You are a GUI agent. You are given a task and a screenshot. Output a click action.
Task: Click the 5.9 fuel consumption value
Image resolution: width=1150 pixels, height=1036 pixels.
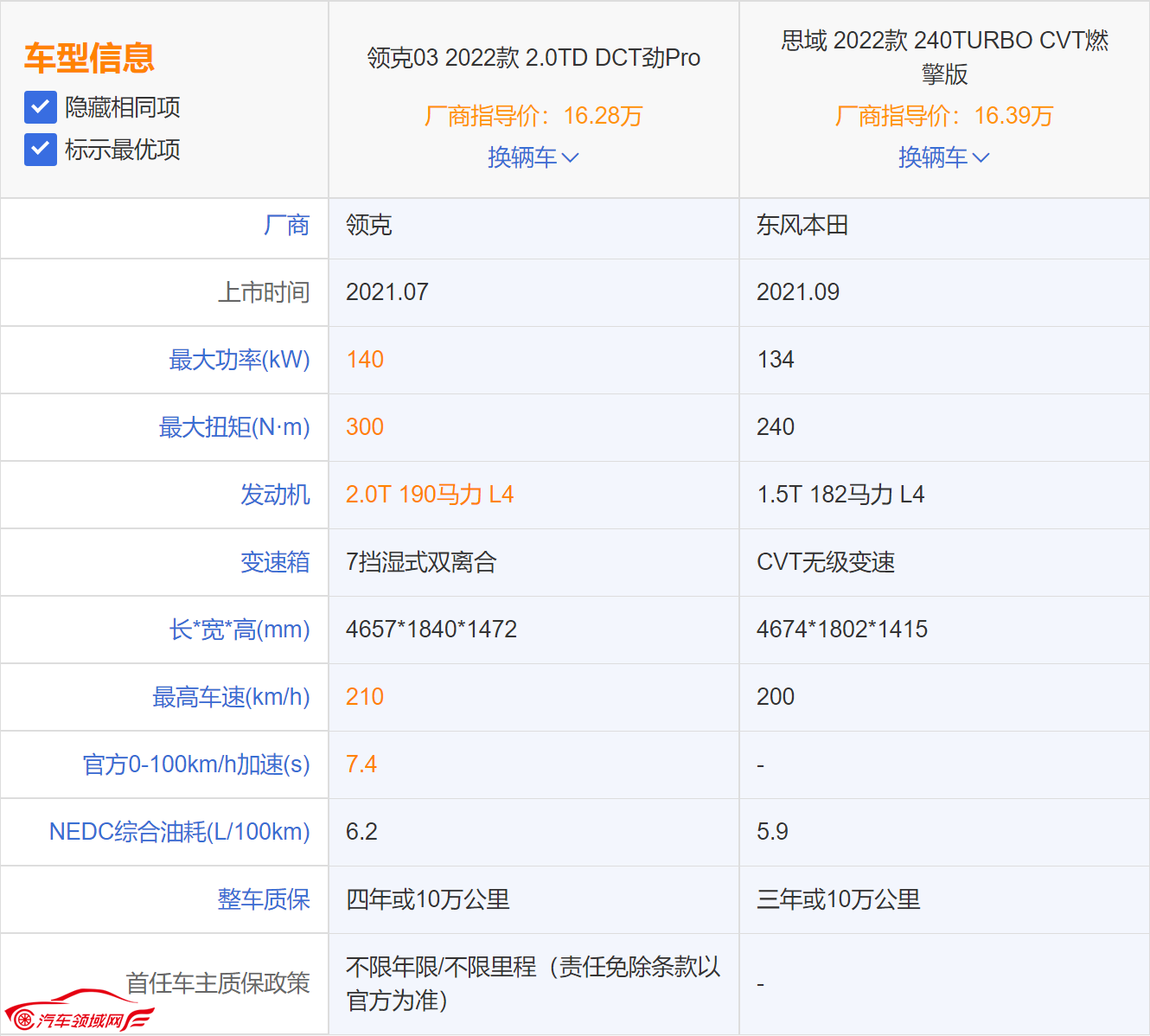coord(772,832)
